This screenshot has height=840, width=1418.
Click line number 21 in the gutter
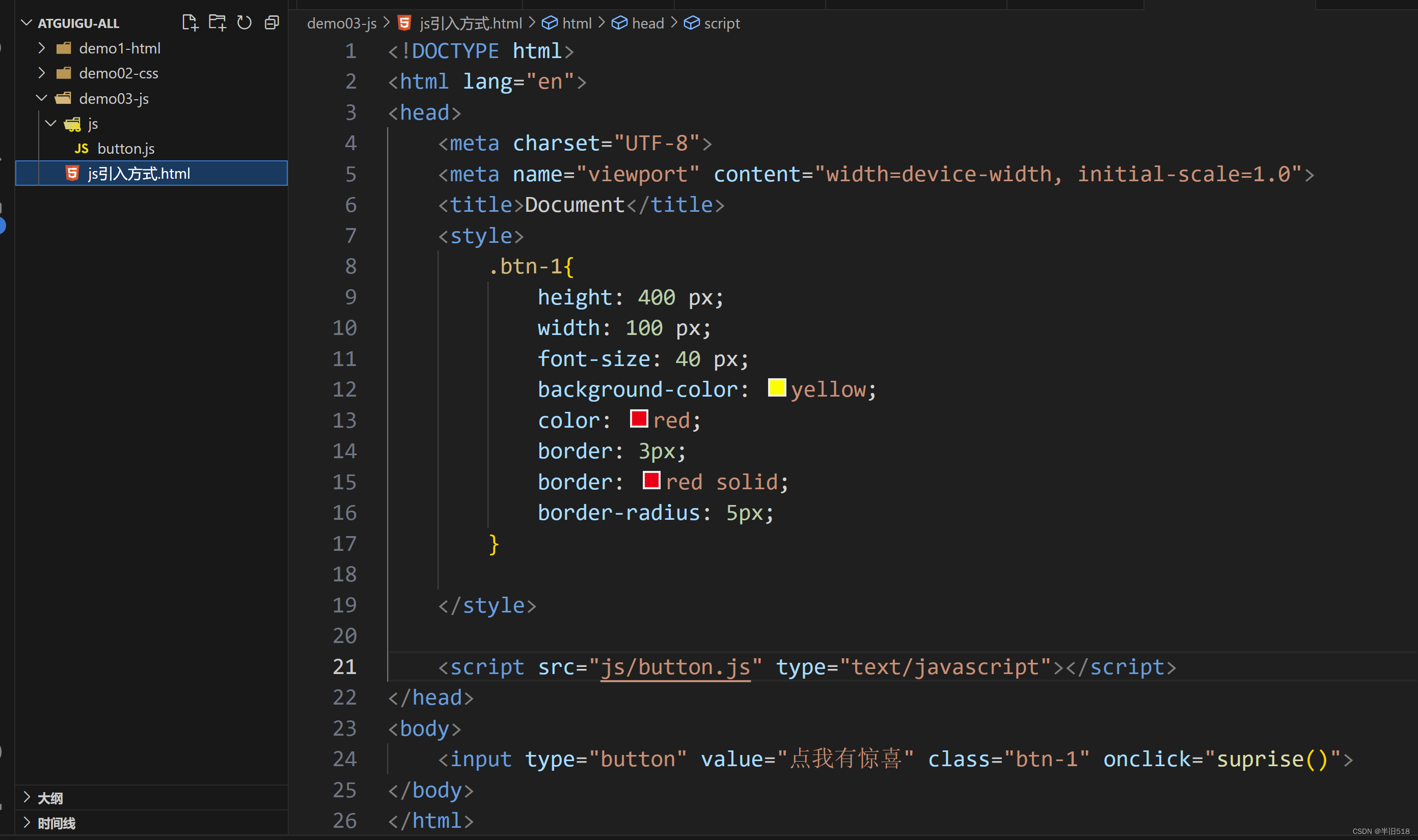[344, 667]
